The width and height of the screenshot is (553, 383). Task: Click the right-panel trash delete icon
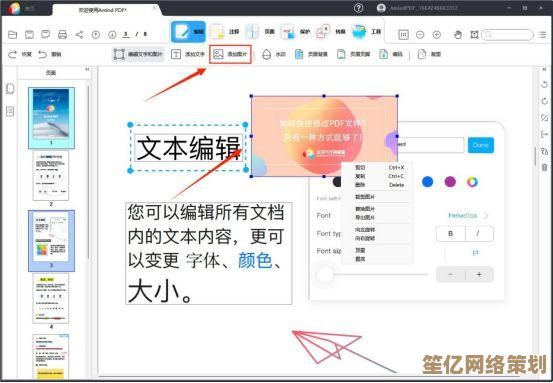tap(545, 167)
